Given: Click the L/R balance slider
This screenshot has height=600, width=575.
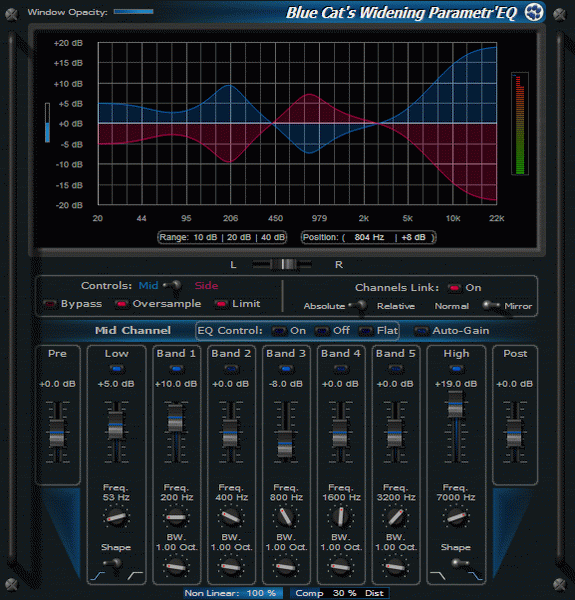Looking at the screenshot, I should click(282, 264).
